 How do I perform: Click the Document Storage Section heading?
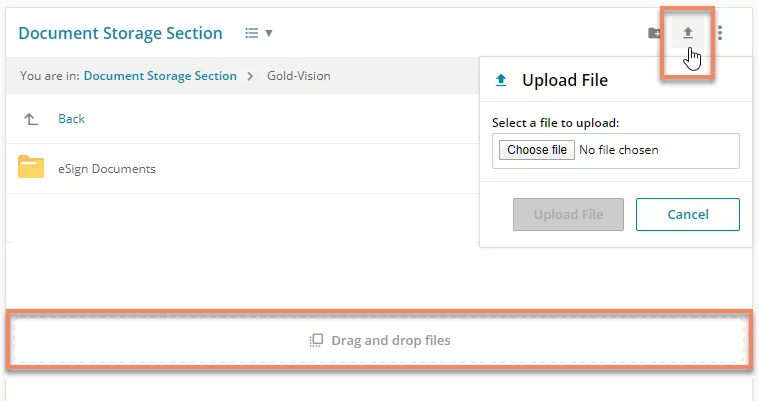tap(121, 33)
